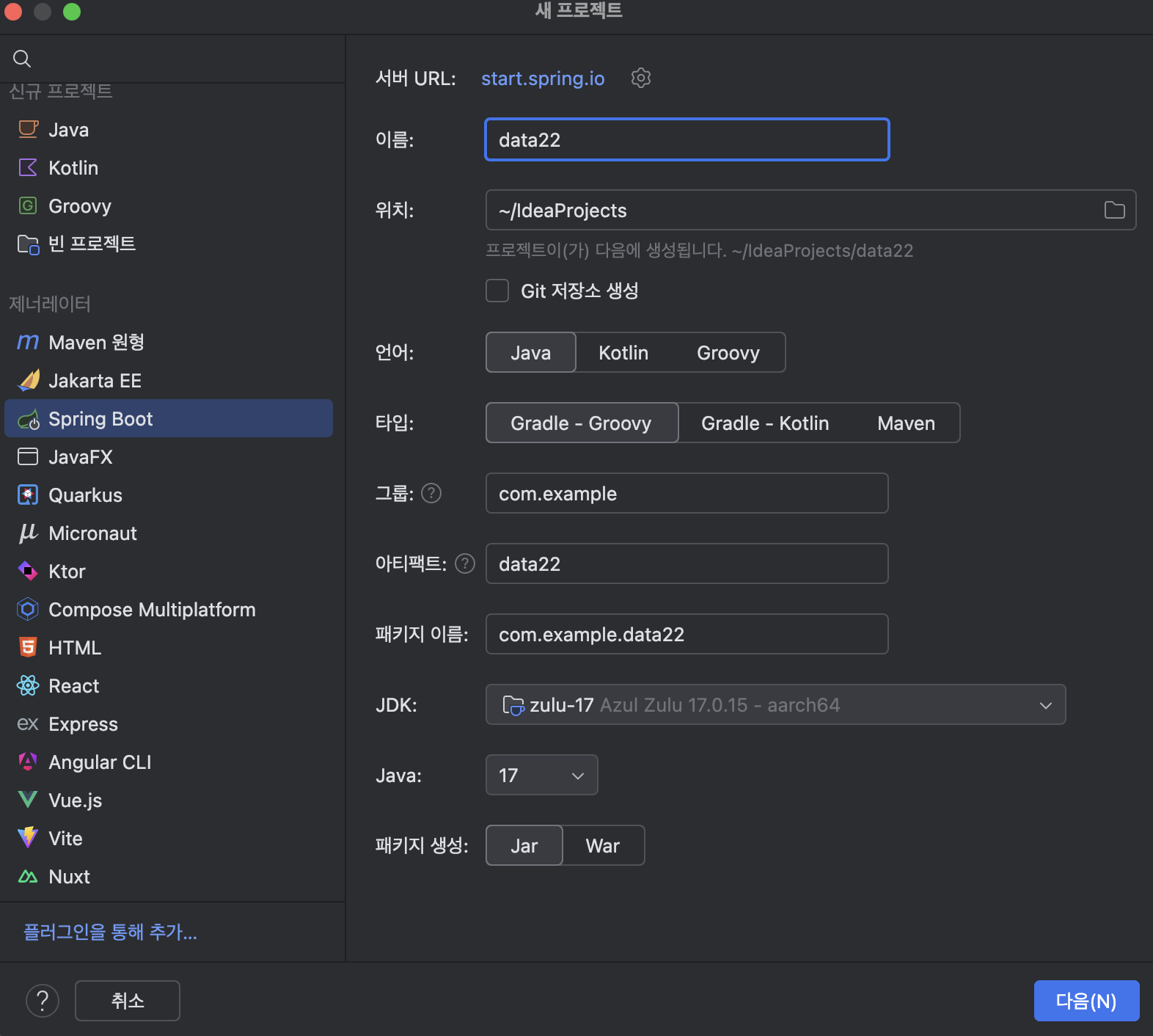Select Groovy as the language

tap(728, 353)
